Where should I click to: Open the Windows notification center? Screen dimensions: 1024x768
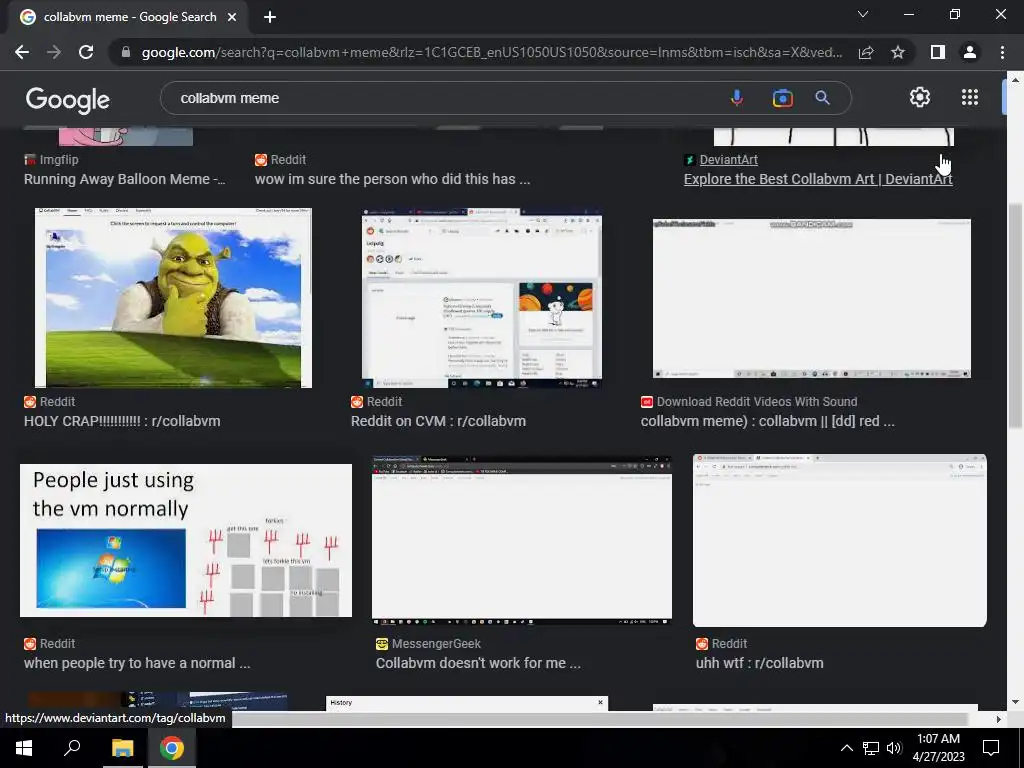991,748
